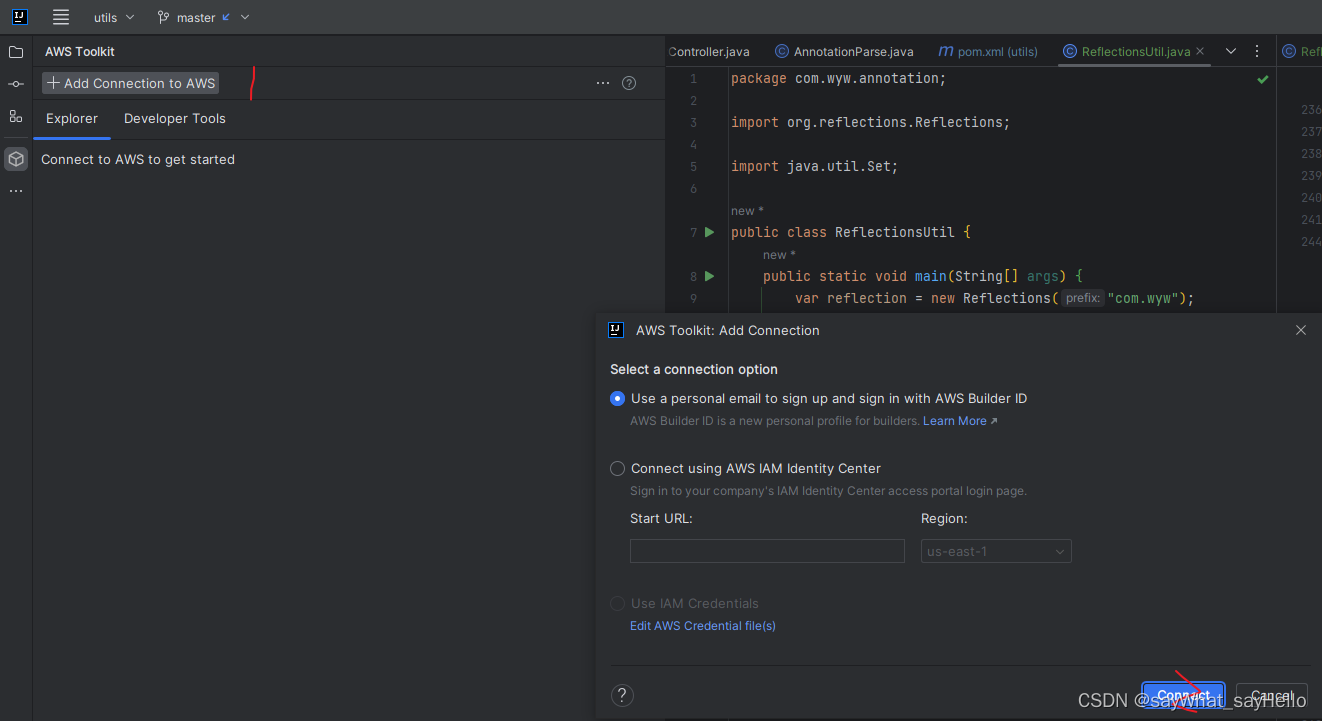
Task: Select the AWS Builder ID radio option
Action: pos(618,398)
